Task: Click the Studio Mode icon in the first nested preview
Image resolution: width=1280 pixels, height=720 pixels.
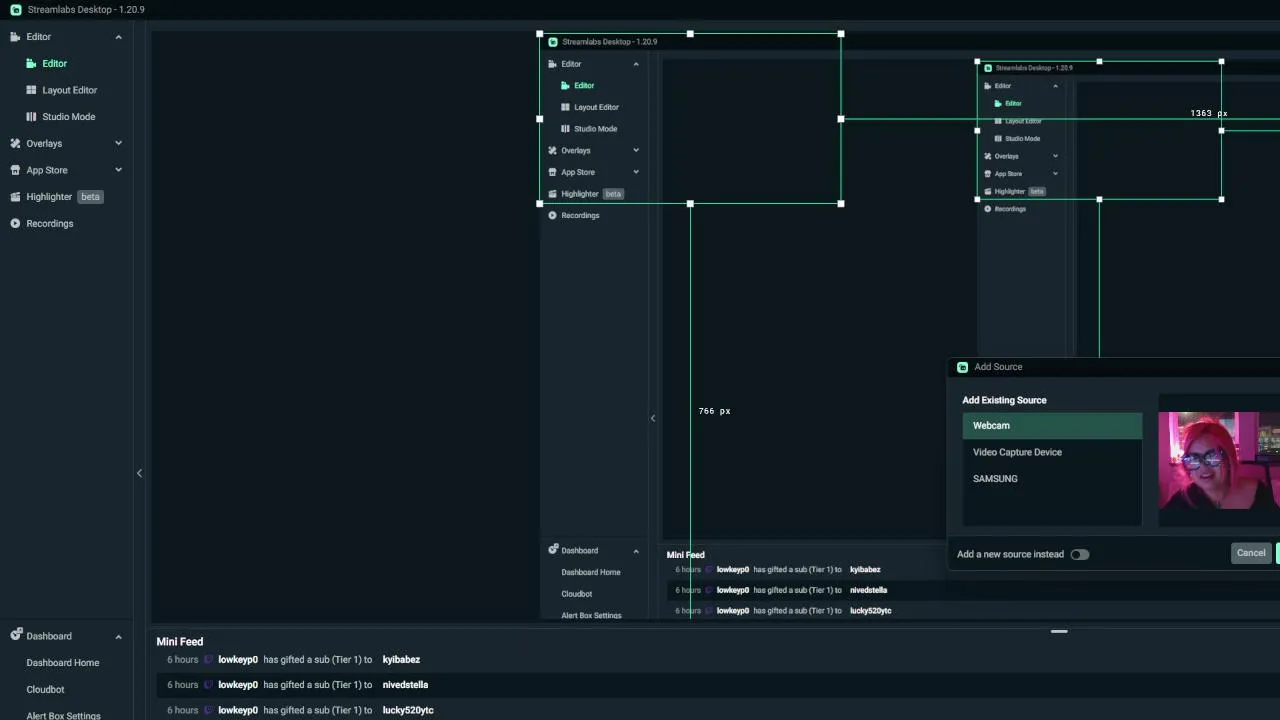Action: (x=565, y=129)
